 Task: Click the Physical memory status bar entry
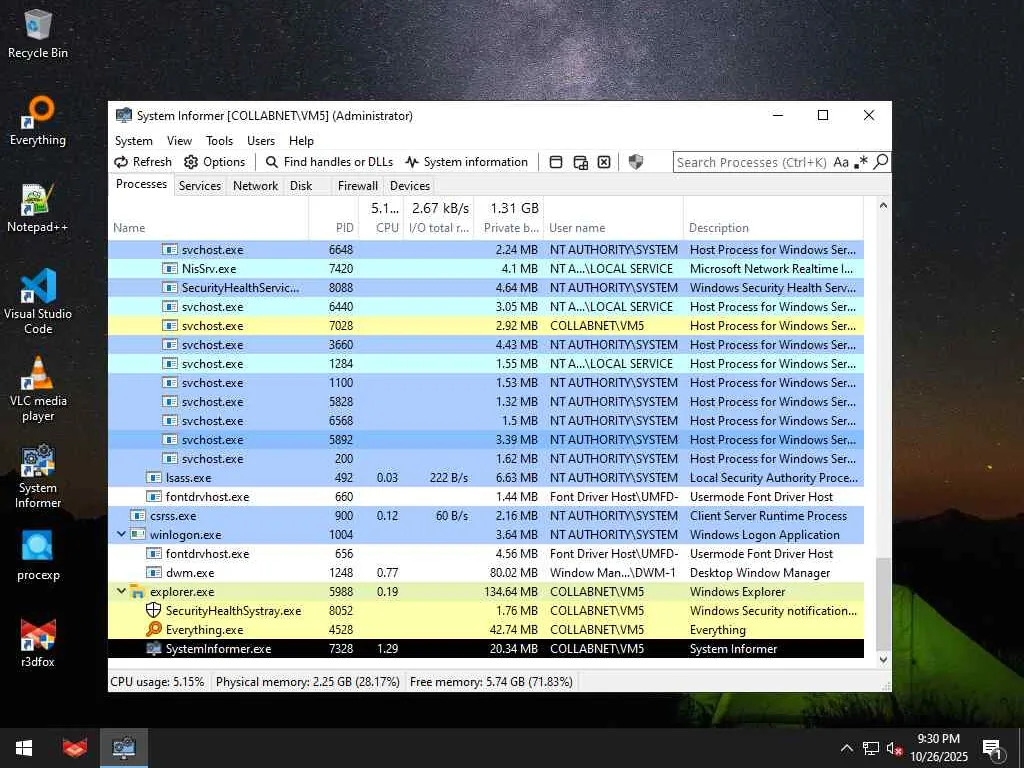coord(308,682)
